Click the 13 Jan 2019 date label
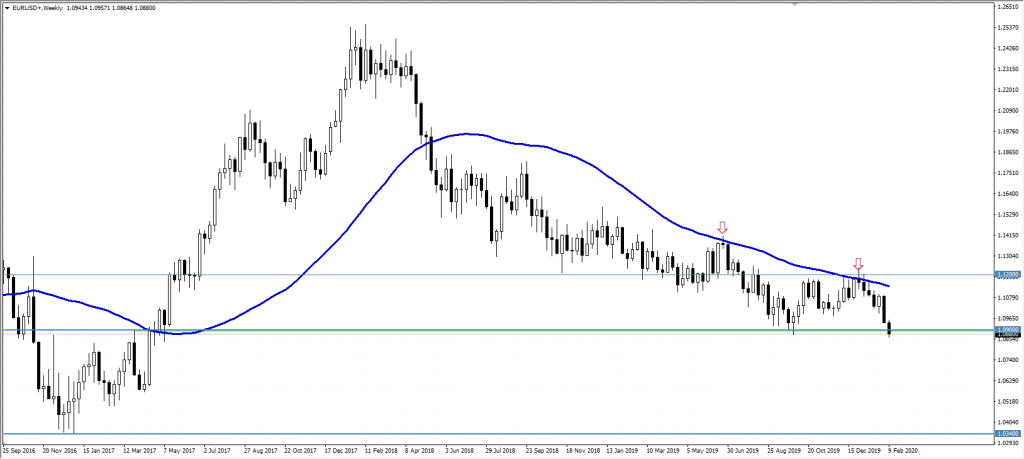Screen dimensions: 1024x459 [x=622, y=451]
